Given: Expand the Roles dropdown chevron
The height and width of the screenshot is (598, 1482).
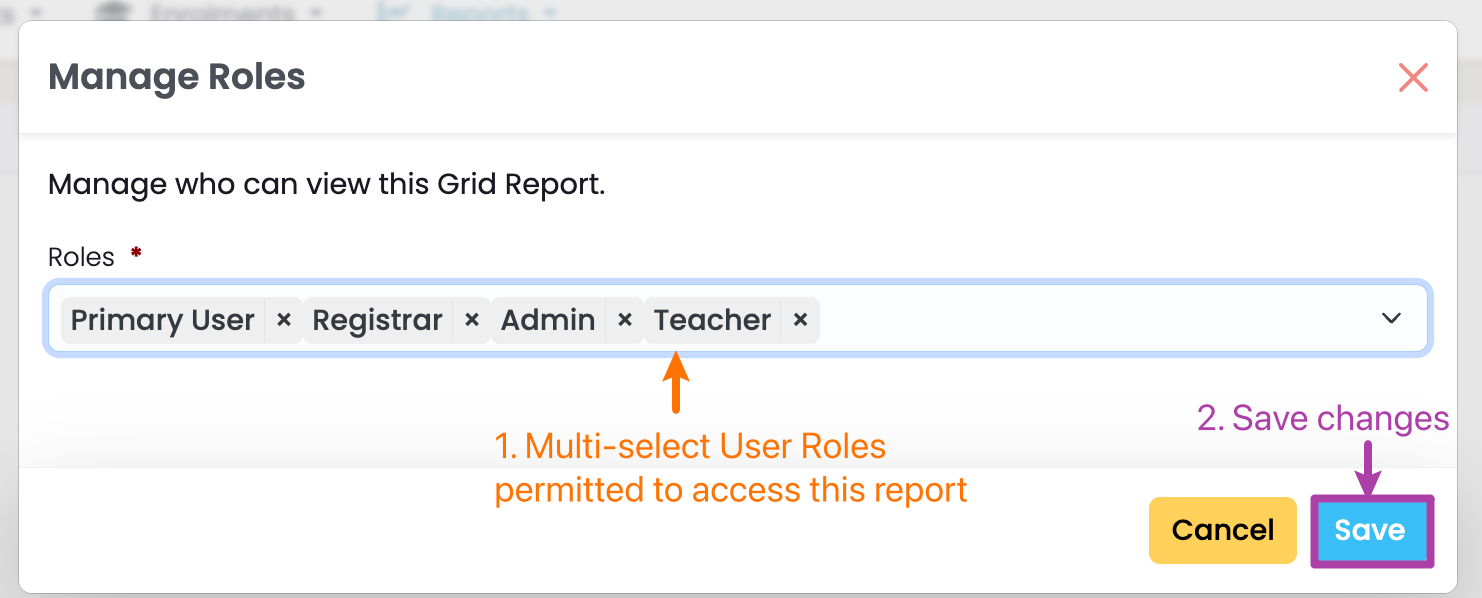Looking at the screenshot, I should [x=1391, y=319].
